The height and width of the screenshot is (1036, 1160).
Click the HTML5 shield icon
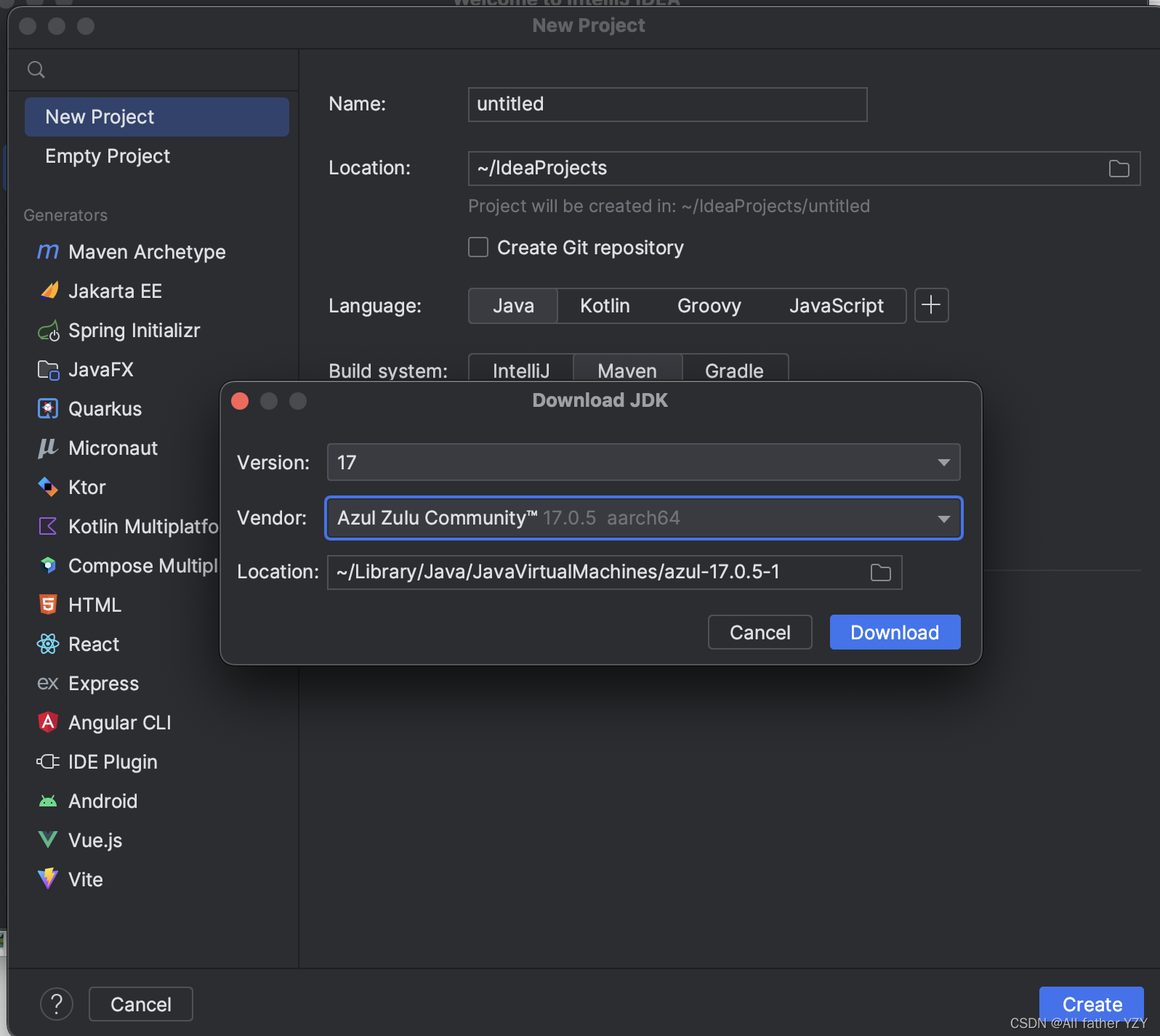click(48, 605)
